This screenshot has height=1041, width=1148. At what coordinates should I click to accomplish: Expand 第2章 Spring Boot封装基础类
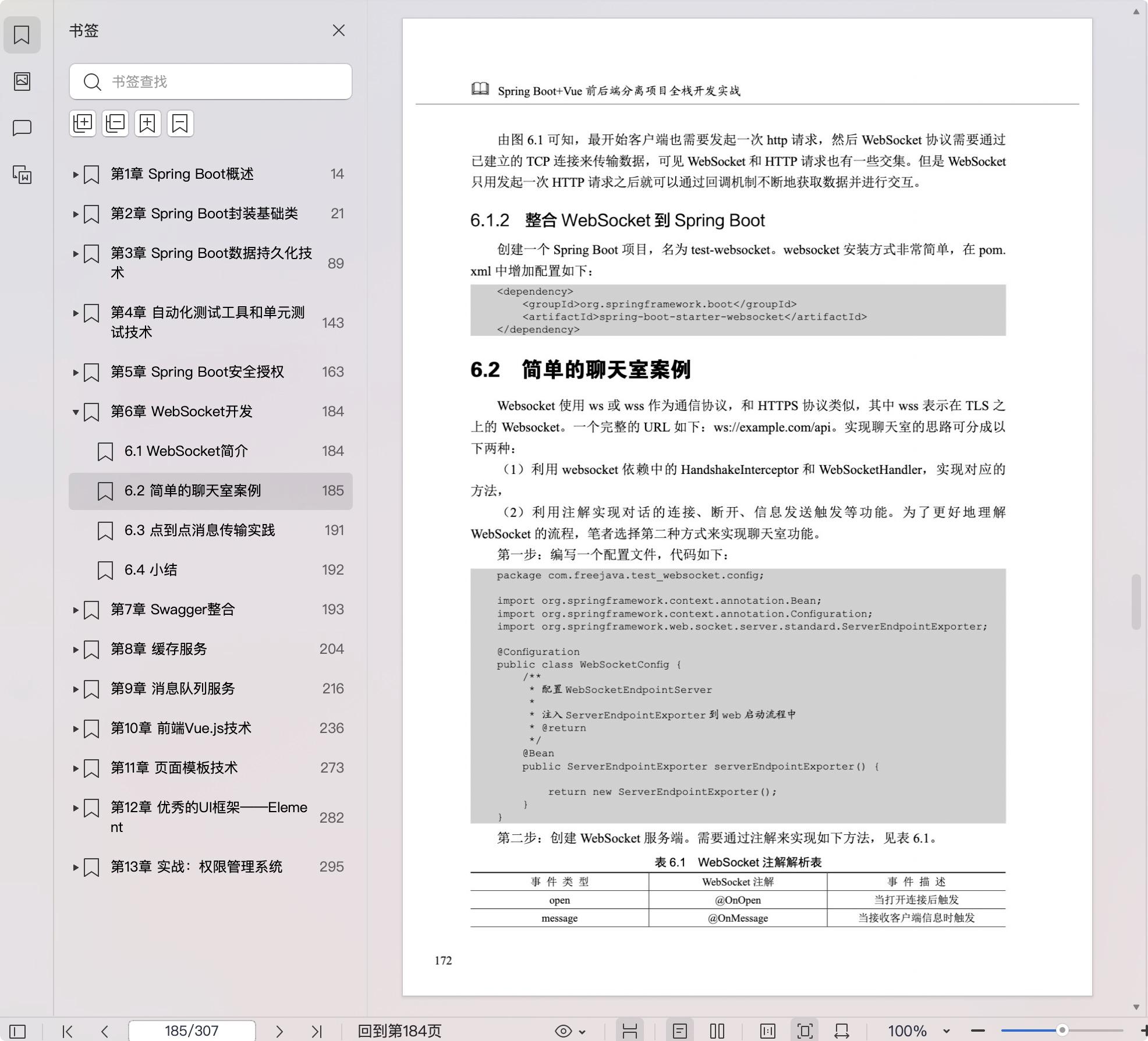coord(76,214)
